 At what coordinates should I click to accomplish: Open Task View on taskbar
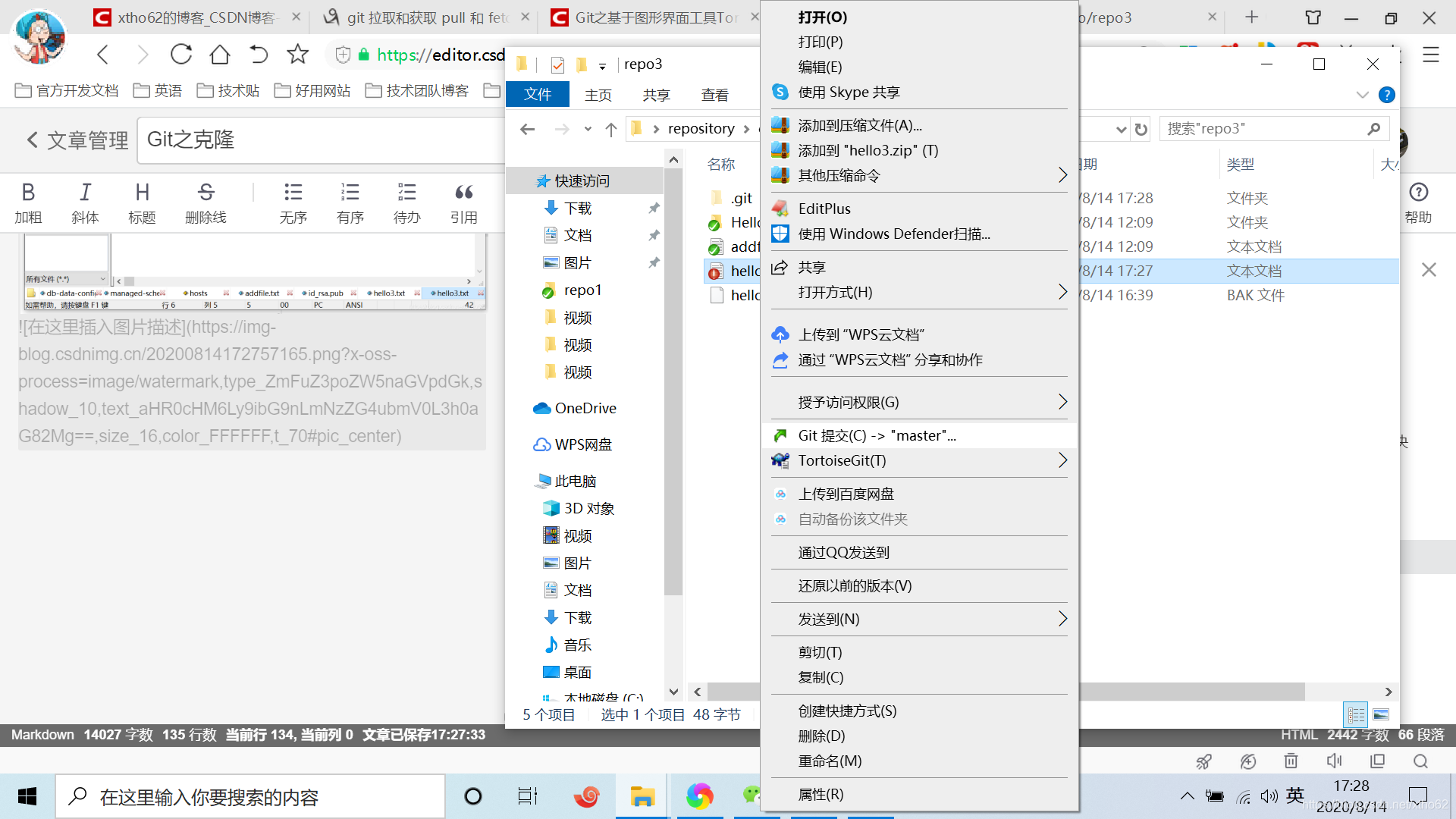click(528, 796)
